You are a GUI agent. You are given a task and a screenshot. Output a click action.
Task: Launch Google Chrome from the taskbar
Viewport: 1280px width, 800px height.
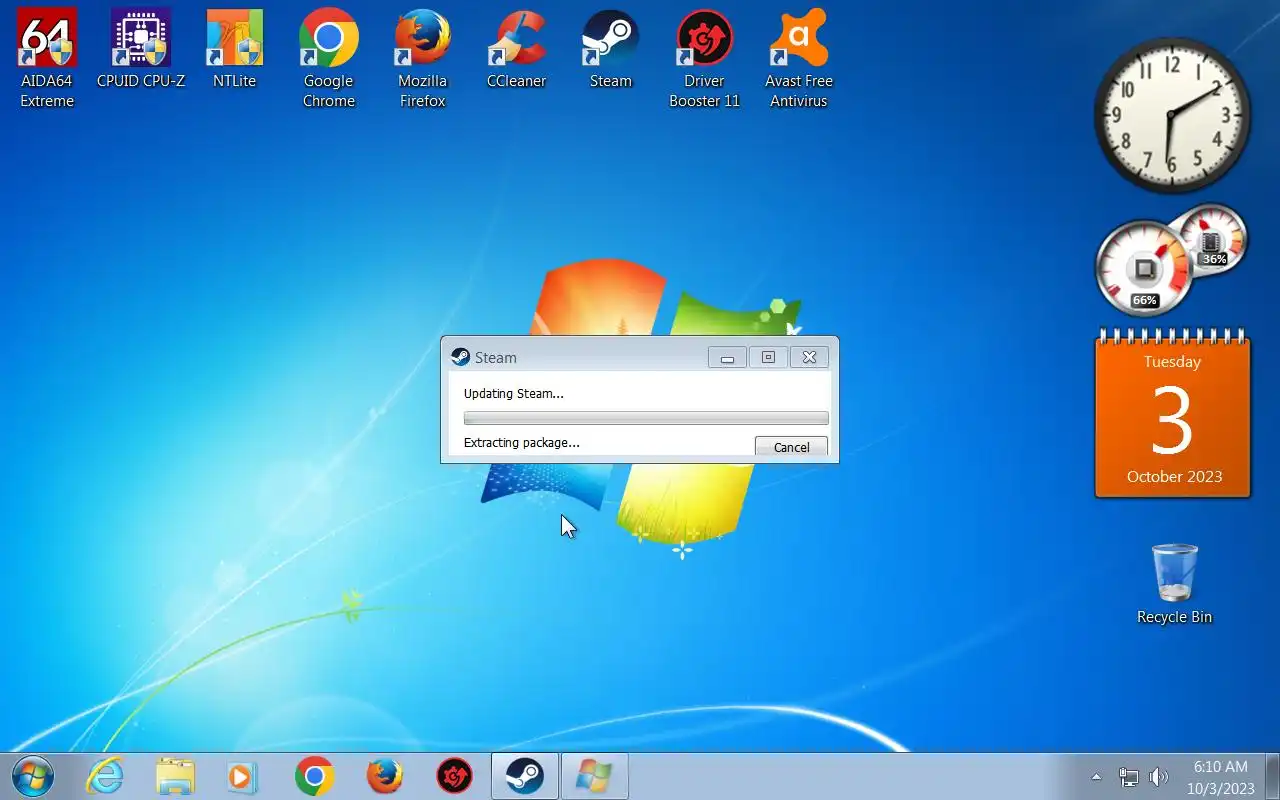[314, 777]
